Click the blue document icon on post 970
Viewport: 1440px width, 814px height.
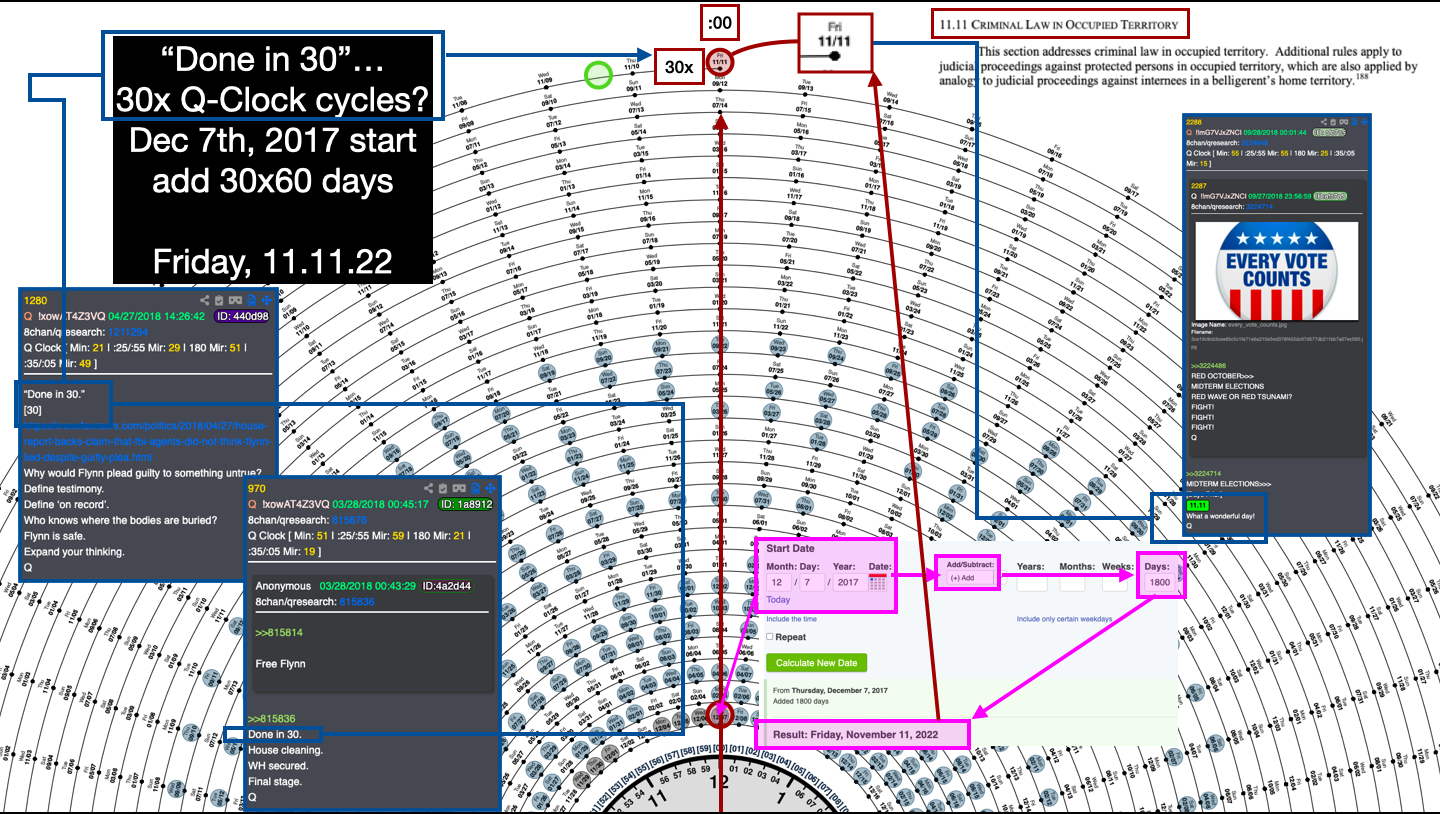[473, 488]
